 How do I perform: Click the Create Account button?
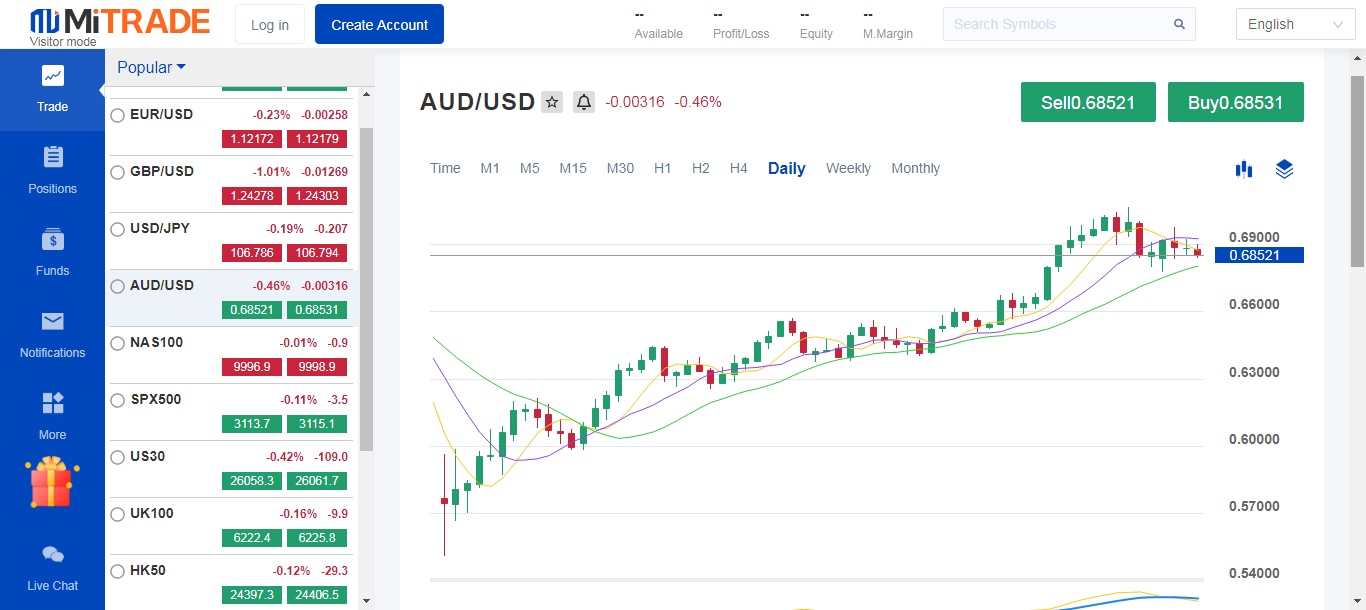click(x=379, y=25)
